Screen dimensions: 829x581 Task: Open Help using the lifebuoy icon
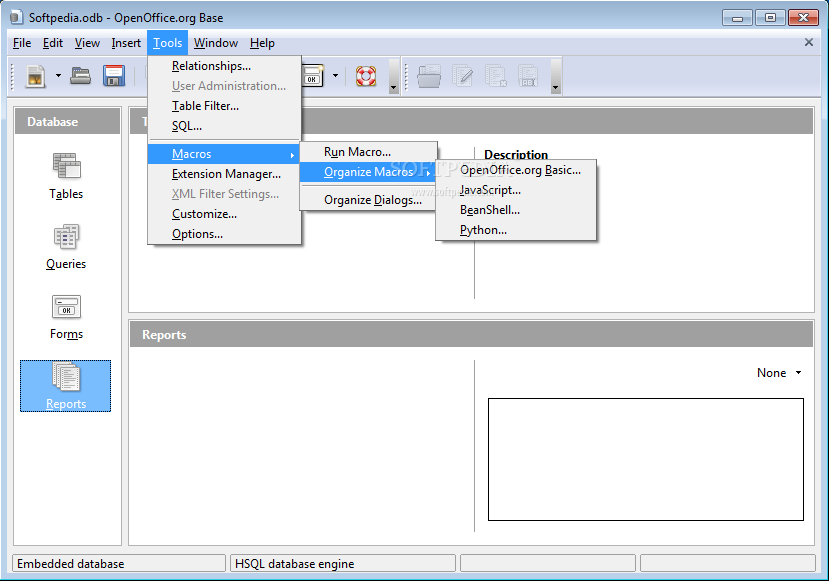pos(366,76)
